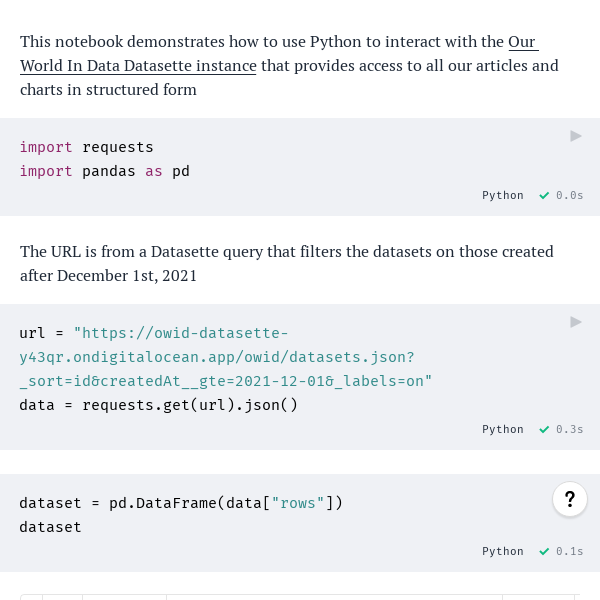The image size is (600, 600).
Task: Click the 0.0s execution time indicator
Action: 569,196
